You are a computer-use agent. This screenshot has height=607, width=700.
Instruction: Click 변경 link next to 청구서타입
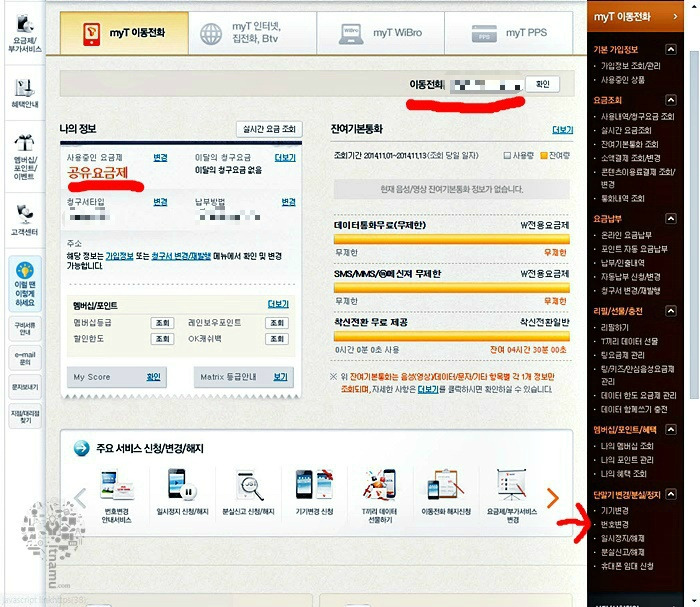coord(160,202)
